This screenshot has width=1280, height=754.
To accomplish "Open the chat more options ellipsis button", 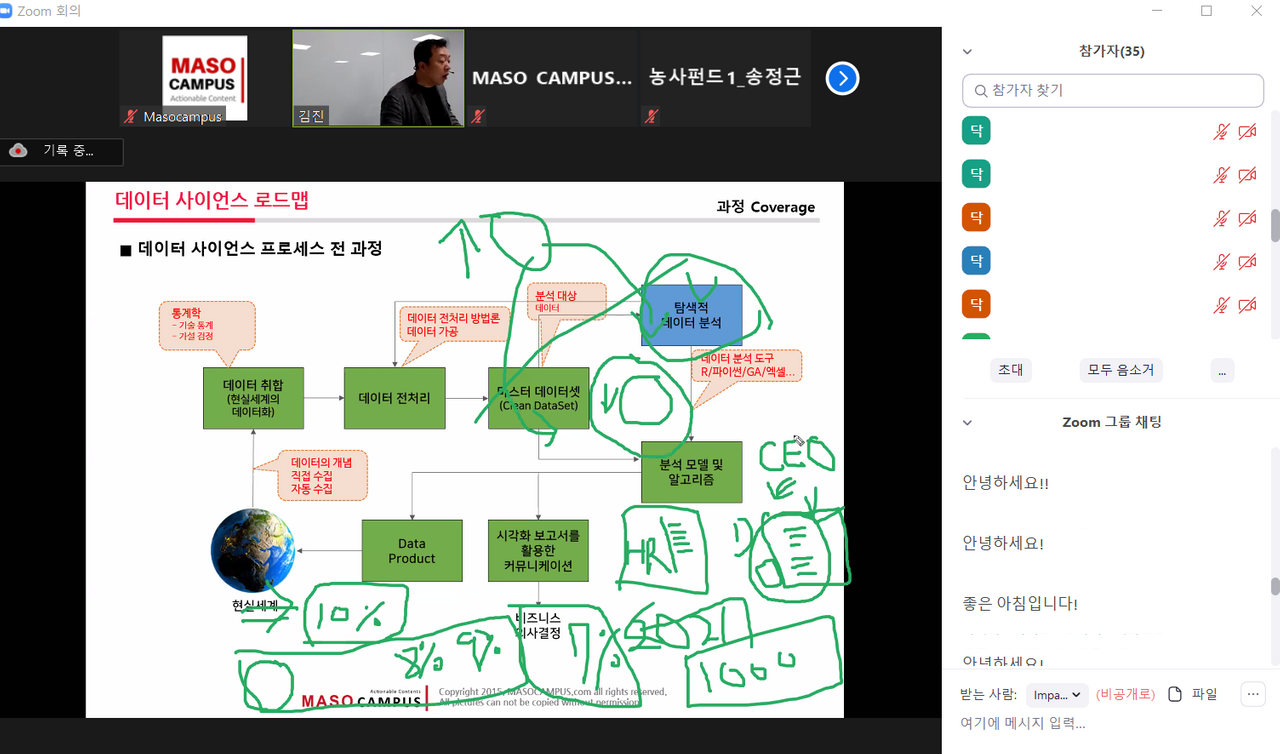I will coord(1252,694).
